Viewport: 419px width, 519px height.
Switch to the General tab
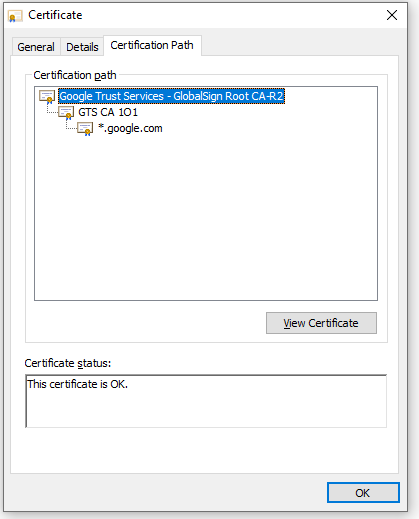click(x=36, y=47)
